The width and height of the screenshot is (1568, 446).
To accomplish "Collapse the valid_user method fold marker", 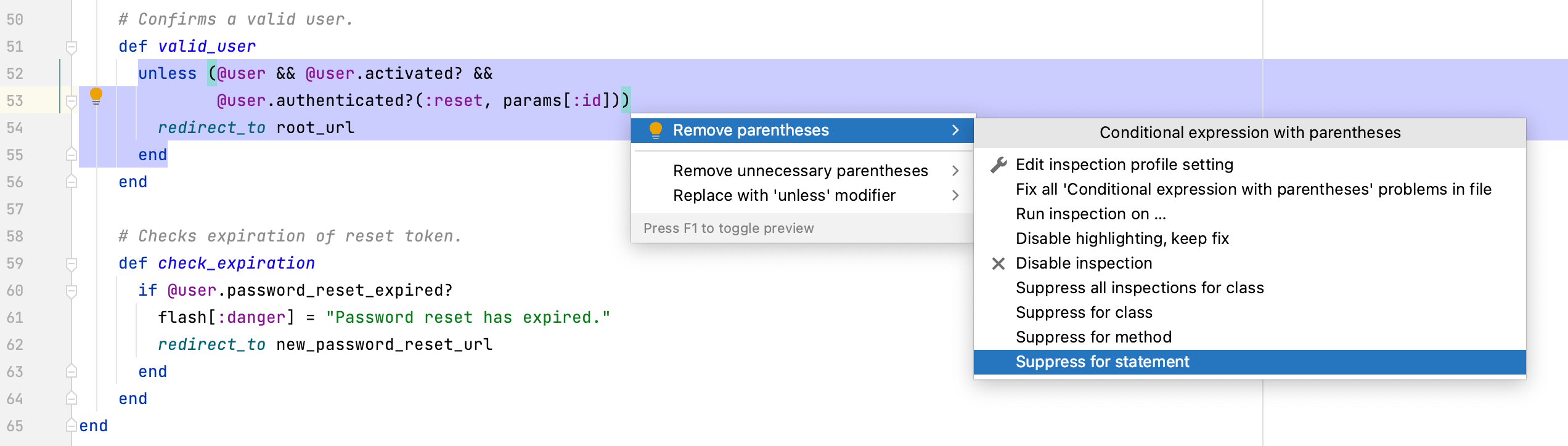I will (x=71, y=47).
